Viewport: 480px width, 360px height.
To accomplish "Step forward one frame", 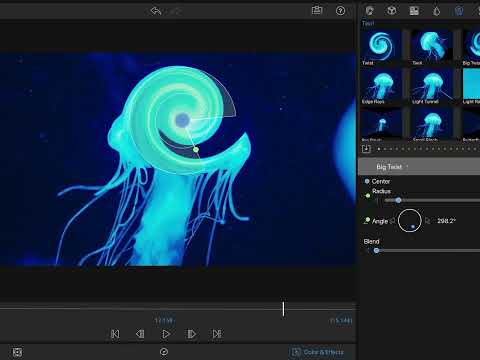I will point(191,334).
